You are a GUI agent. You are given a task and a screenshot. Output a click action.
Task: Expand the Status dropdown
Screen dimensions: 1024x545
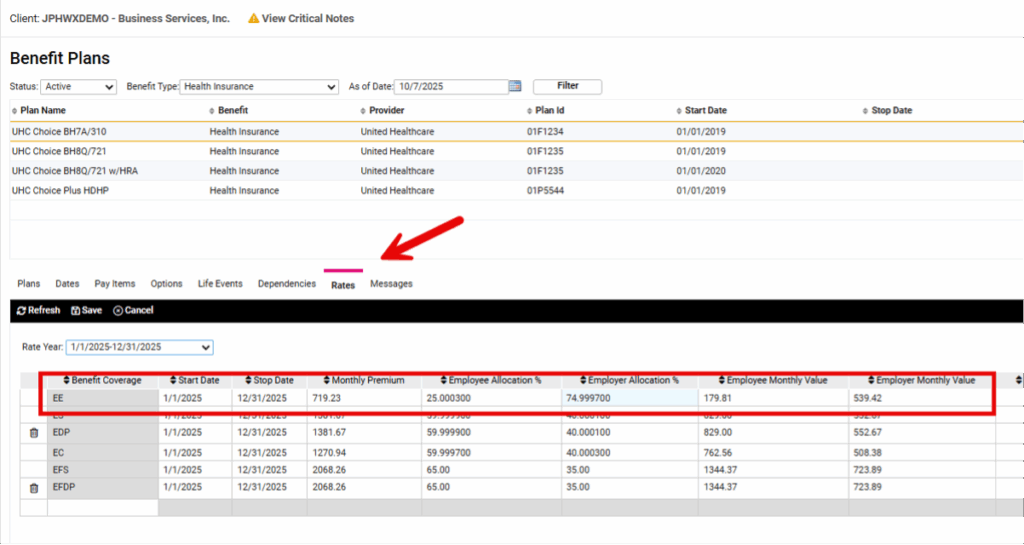coord(78,87)
